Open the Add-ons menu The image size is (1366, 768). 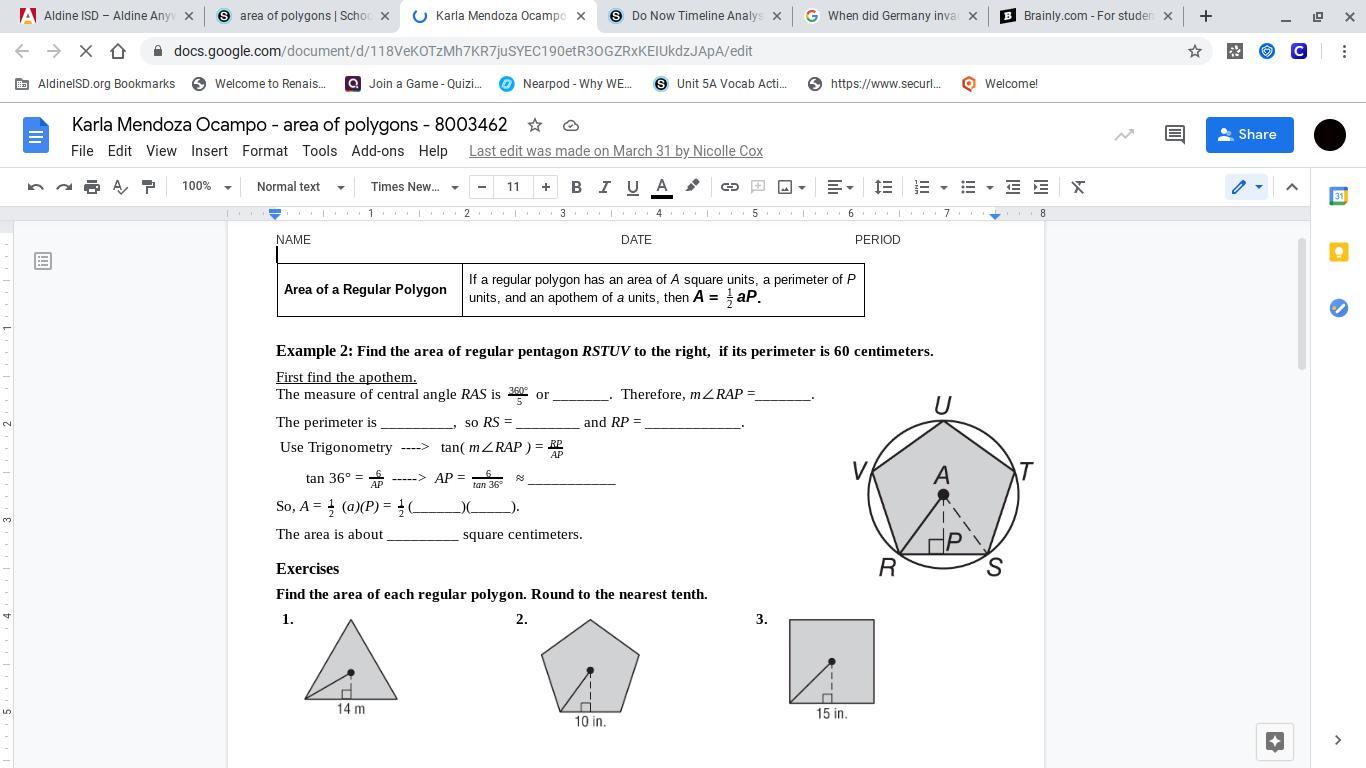(377, 151)
